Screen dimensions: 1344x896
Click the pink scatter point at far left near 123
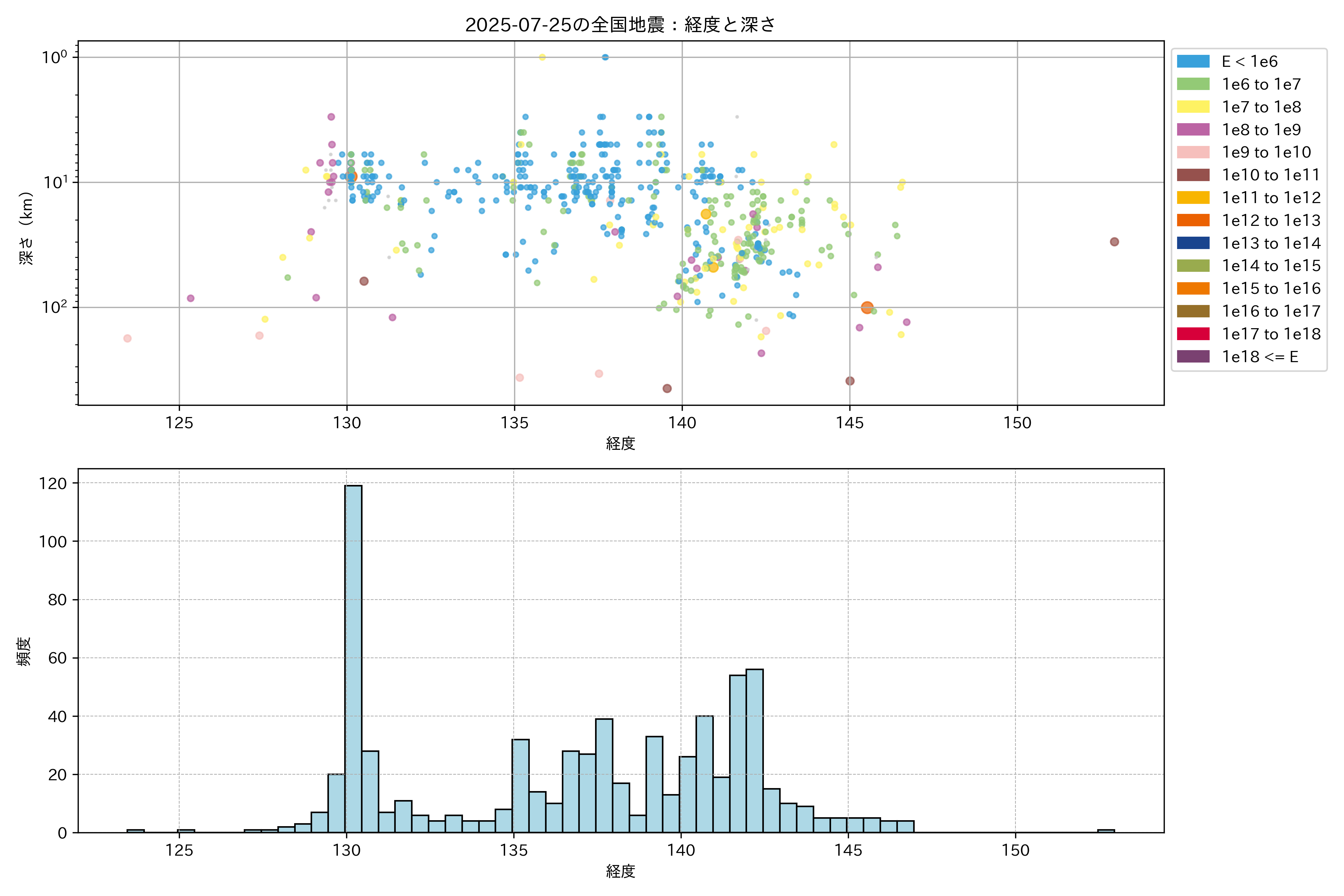(x=127, y=338)
